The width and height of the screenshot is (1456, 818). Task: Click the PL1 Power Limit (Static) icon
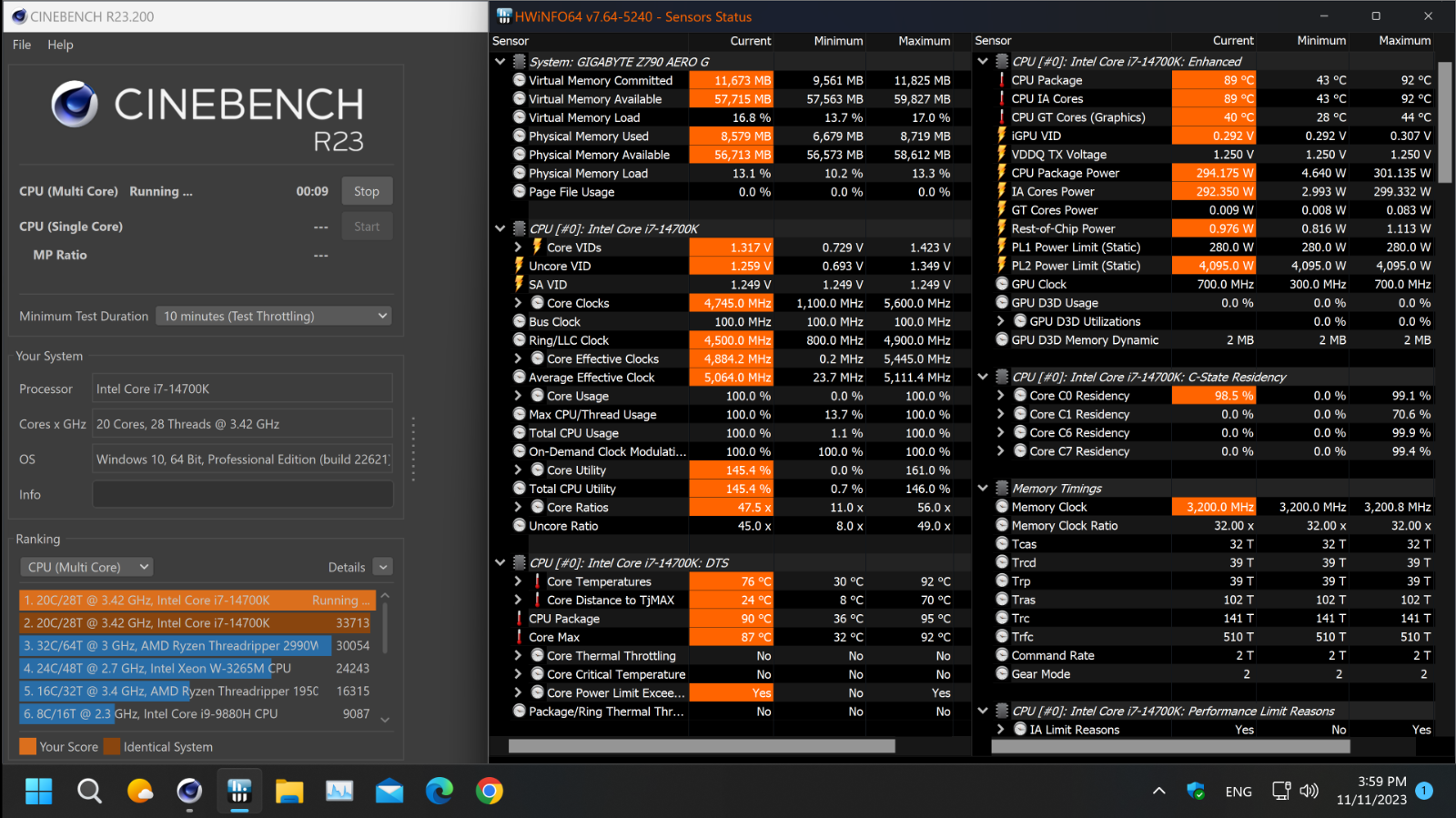point(1002,247)
